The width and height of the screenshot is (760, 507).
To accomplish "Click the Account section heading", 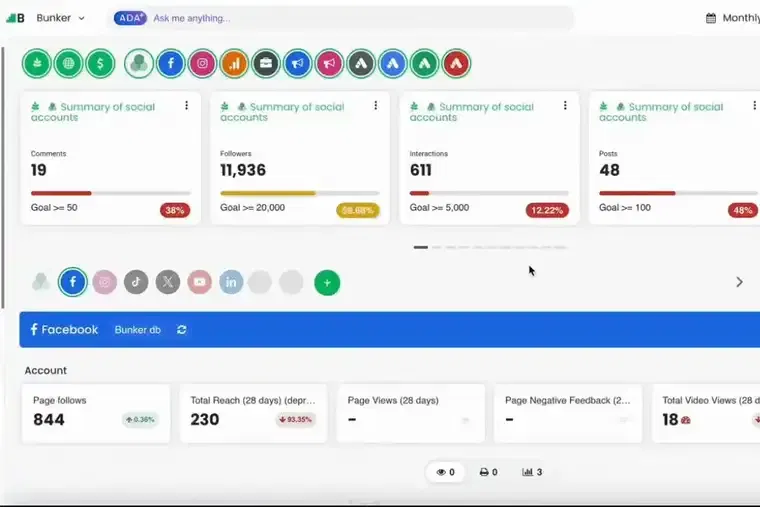I will [46, 370].
